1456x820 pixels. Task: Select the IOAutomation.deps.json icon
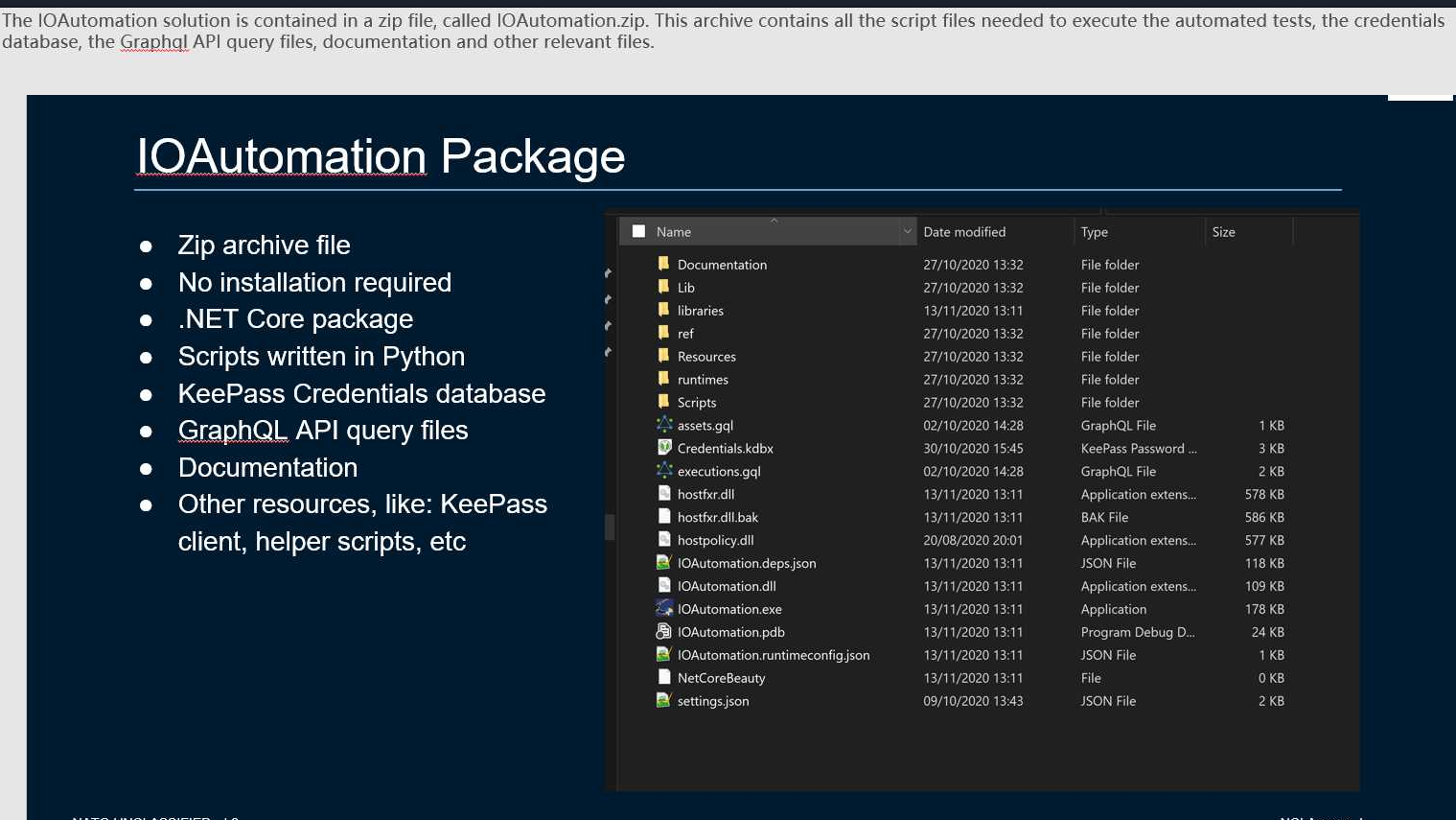(663, 562)
